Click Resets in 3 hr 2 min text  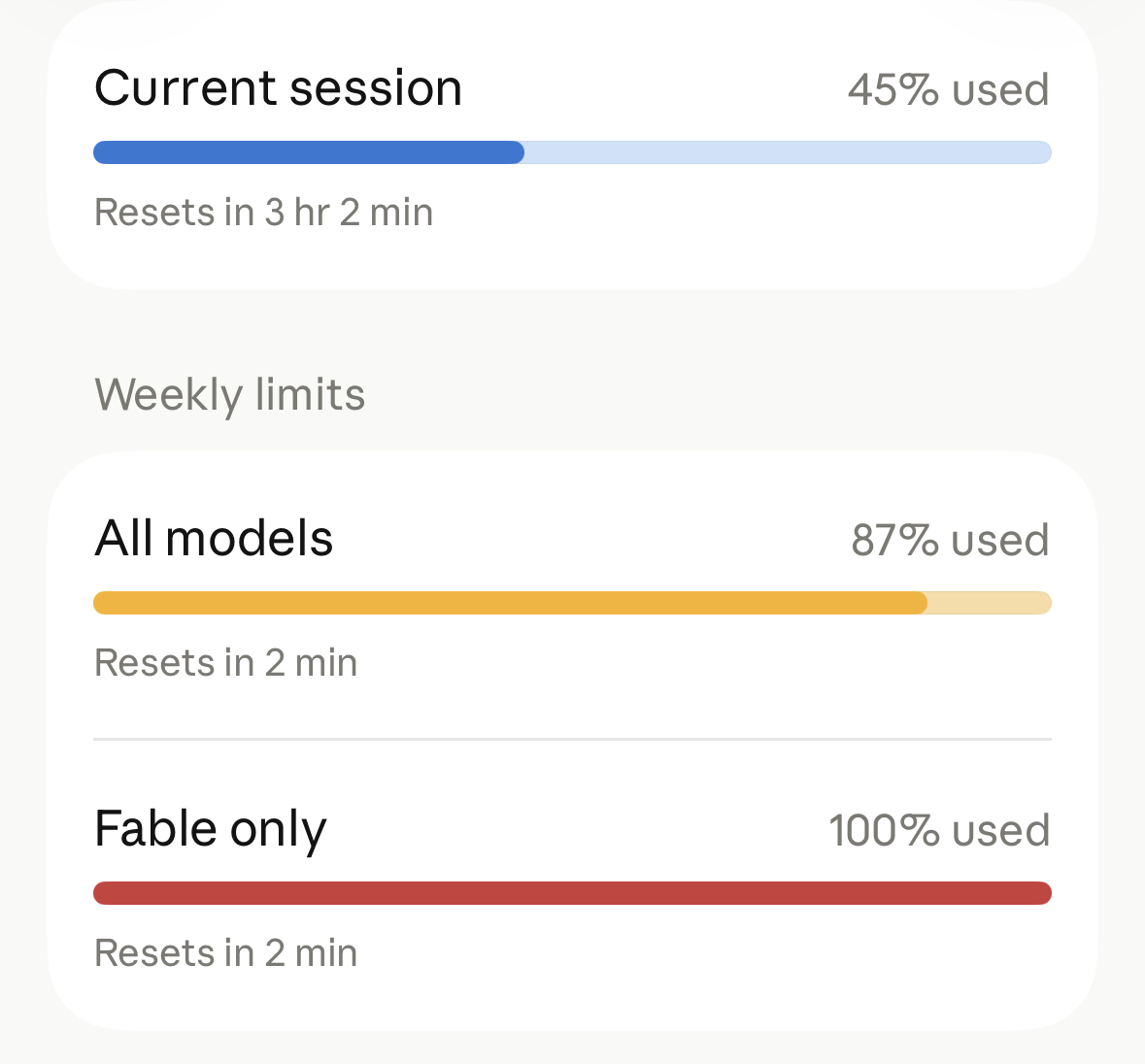click(x=263, y=213)
